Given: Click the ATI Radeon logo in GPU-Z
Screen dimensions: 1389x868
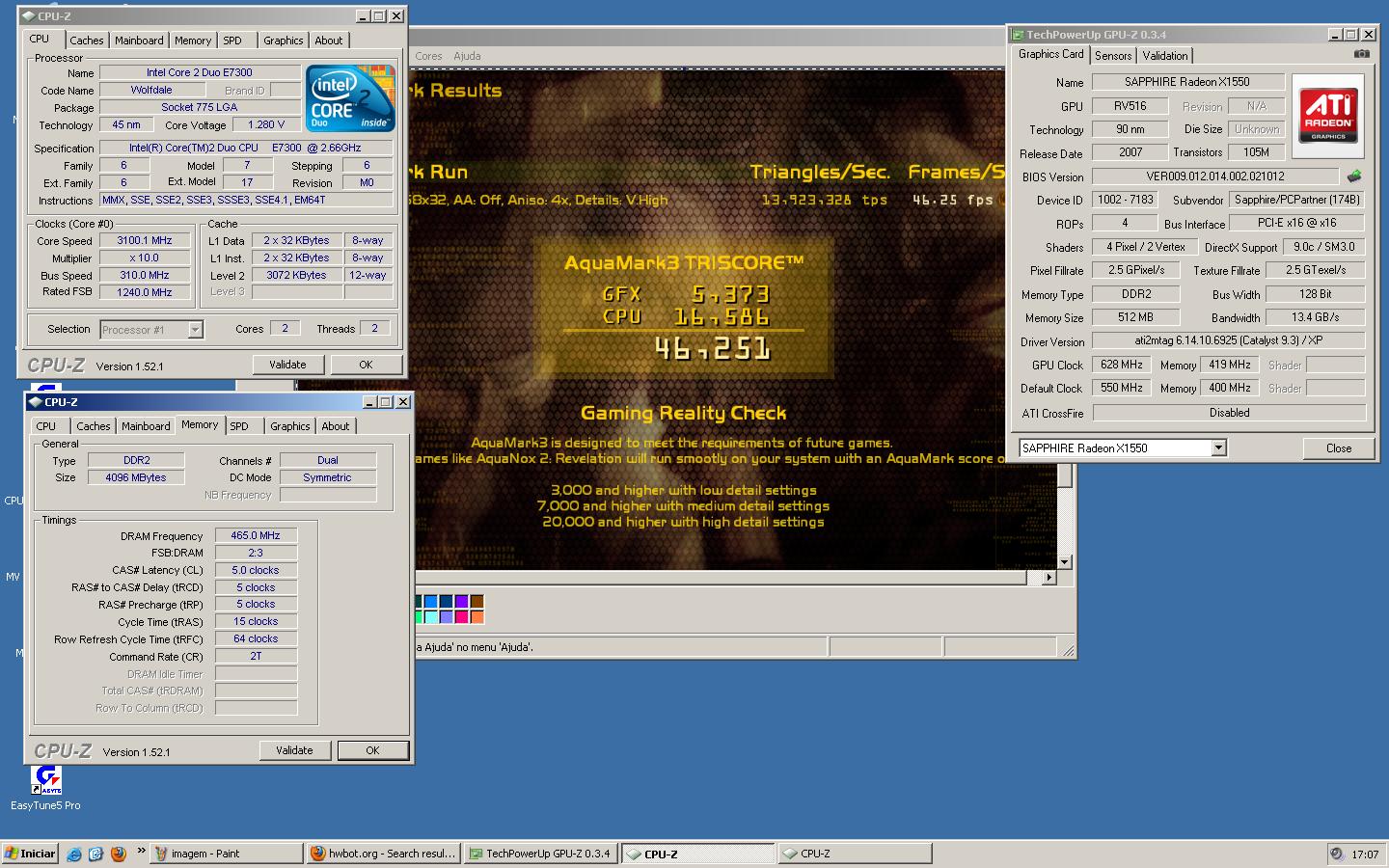Looking at the screenshot, I should pos(1328,116).
